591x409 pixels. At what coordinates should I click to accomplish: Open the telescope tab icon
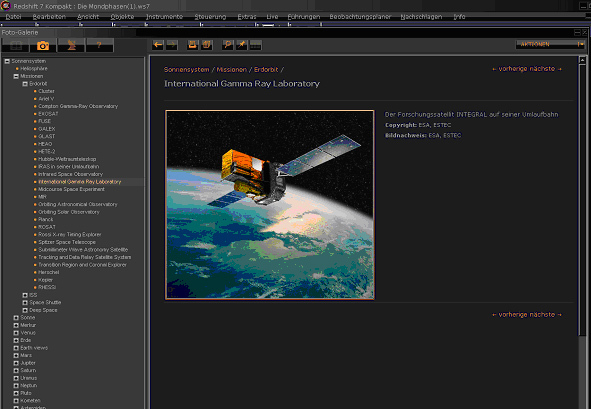[71, 46]
